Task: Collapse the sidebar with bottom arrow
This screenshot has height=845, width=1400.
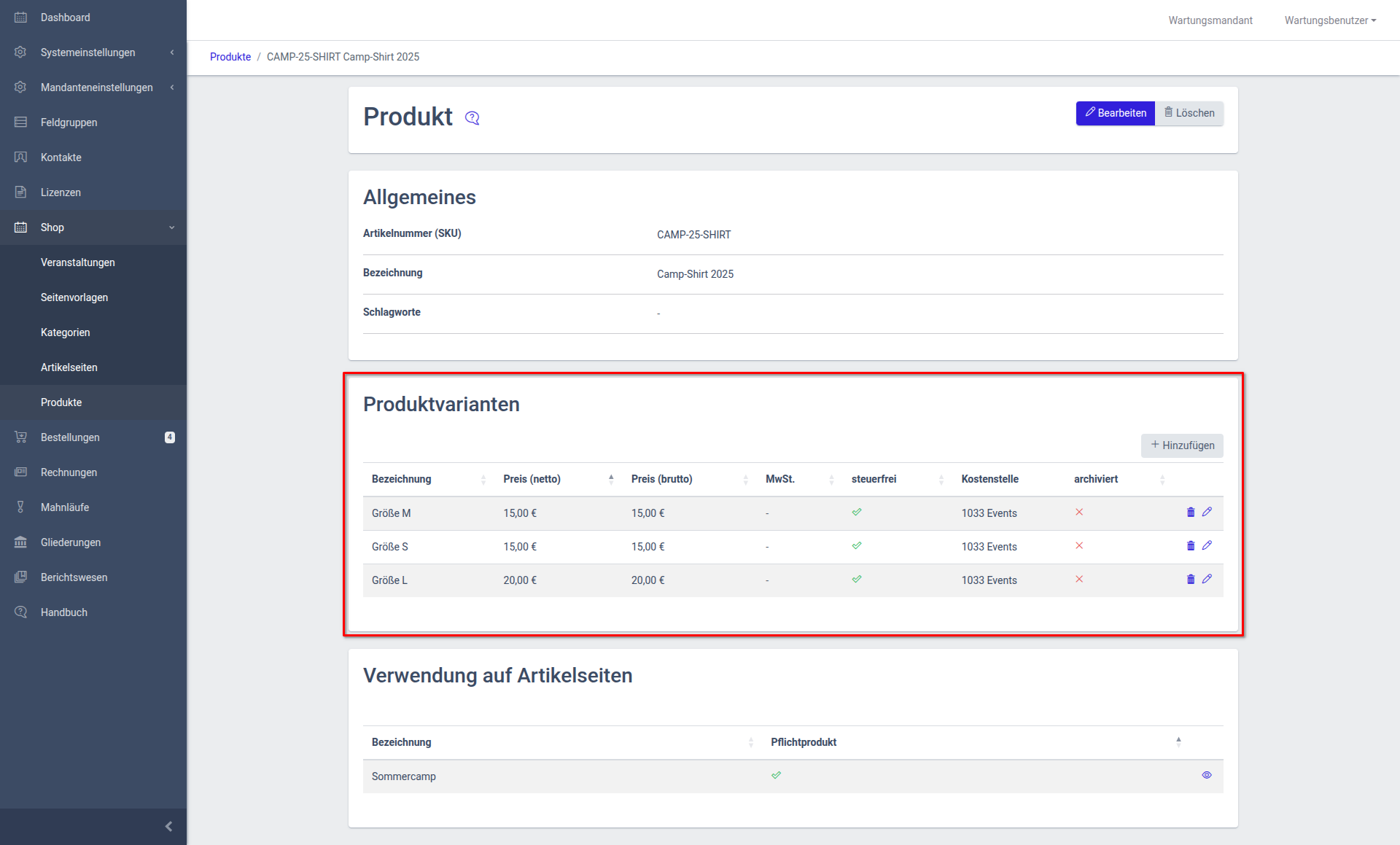Action: click(168, 826)
